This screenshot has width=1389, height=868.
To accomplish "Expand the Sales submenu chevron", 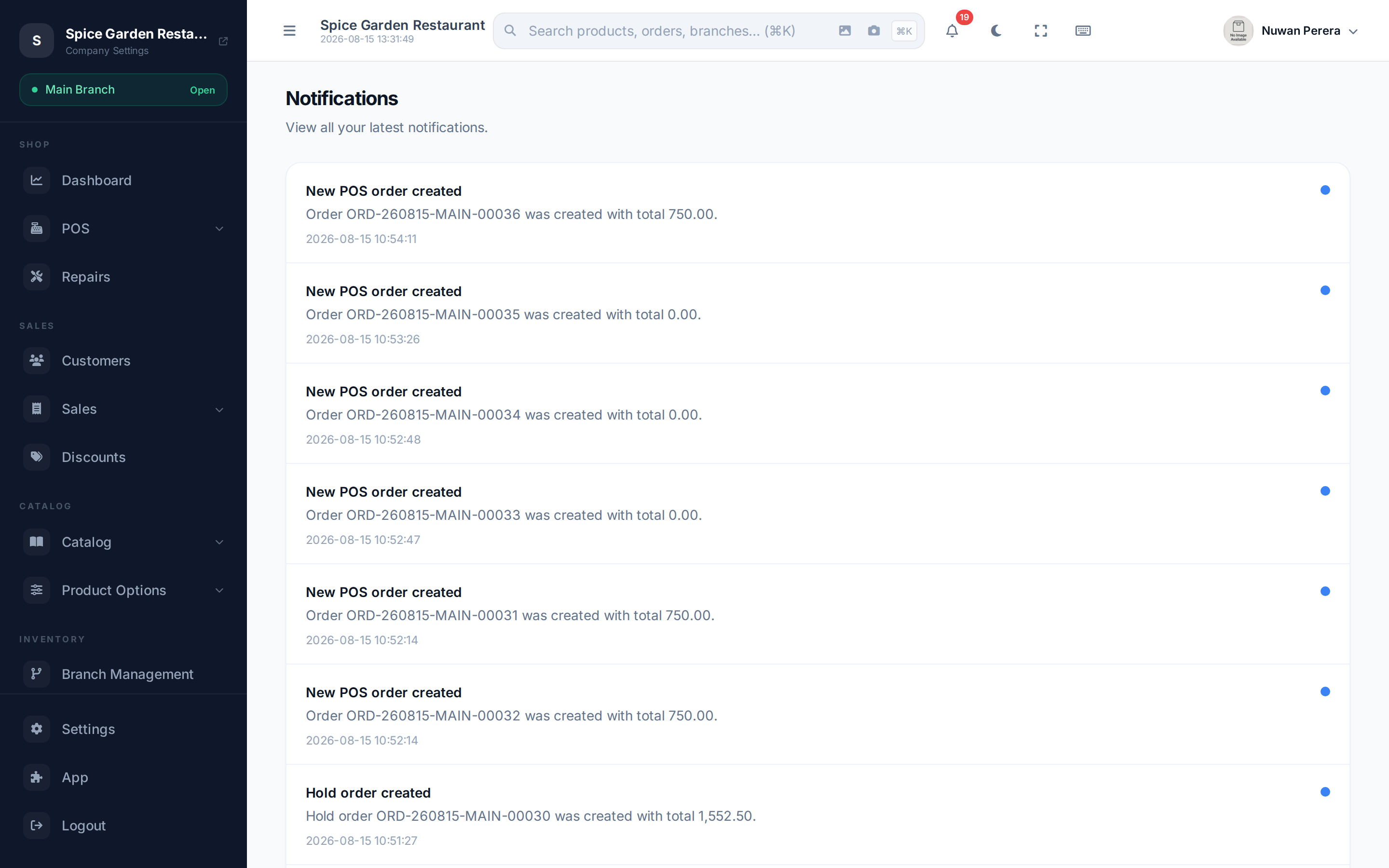I will (x=219, y=409).
